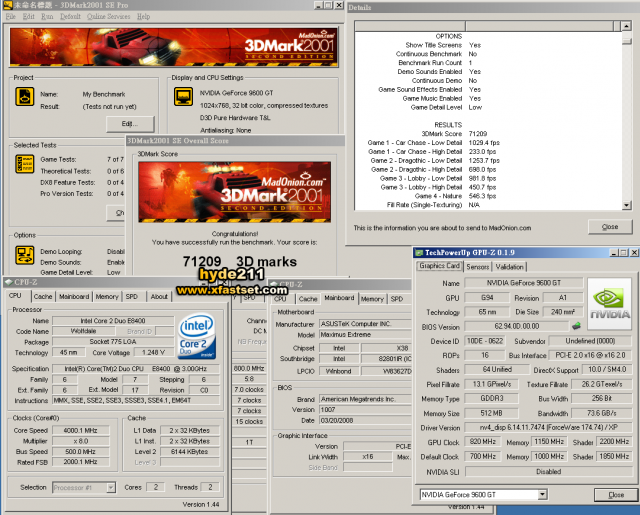The height and width of the screenshot is (515, 640).
Task: Click the Level 2 cache 6144 KBytes field
Action: click(x=189, y=451)
